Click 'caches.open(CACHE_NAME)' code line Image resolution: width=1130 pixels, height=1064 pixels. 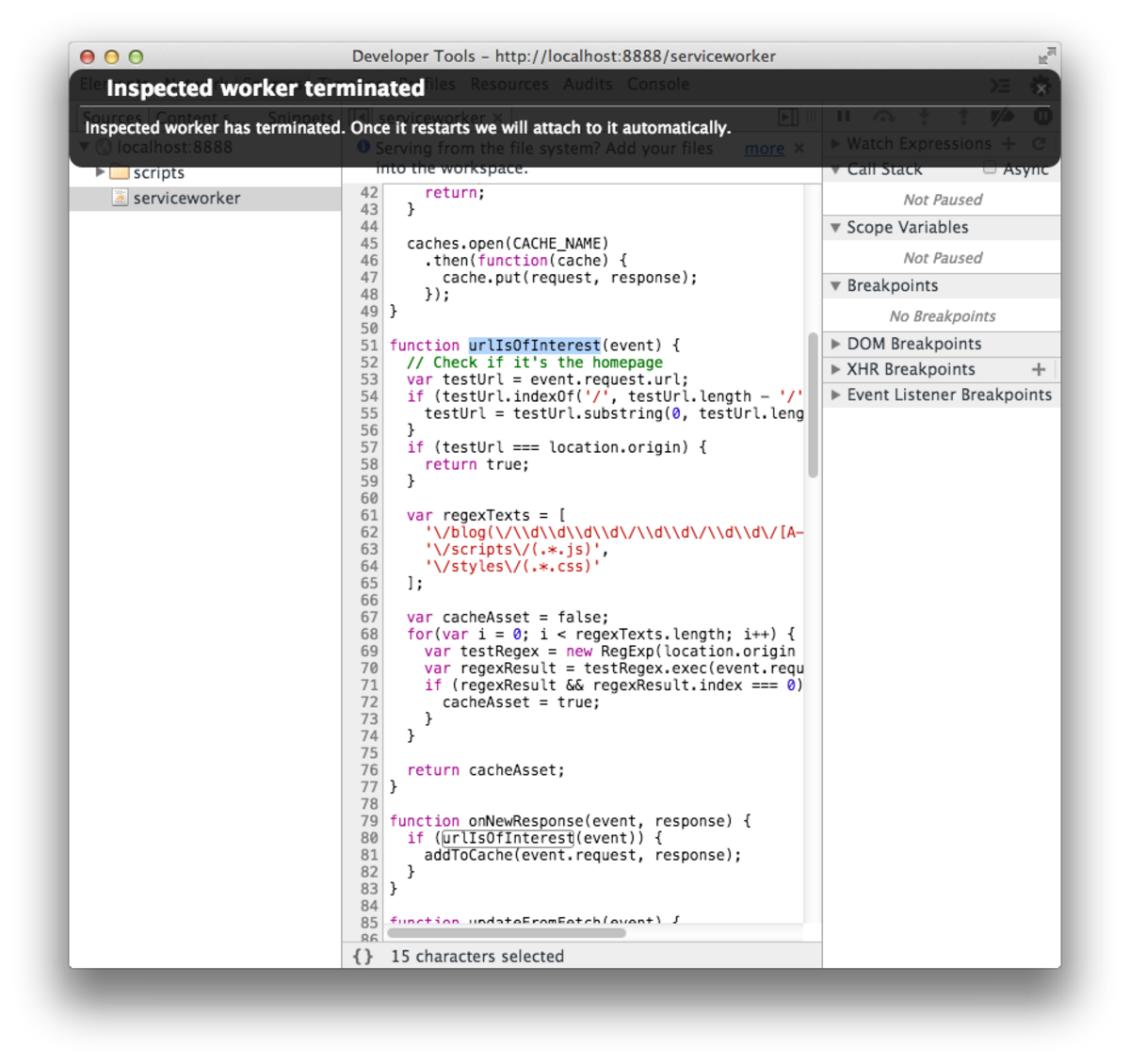tap(508, 243)
